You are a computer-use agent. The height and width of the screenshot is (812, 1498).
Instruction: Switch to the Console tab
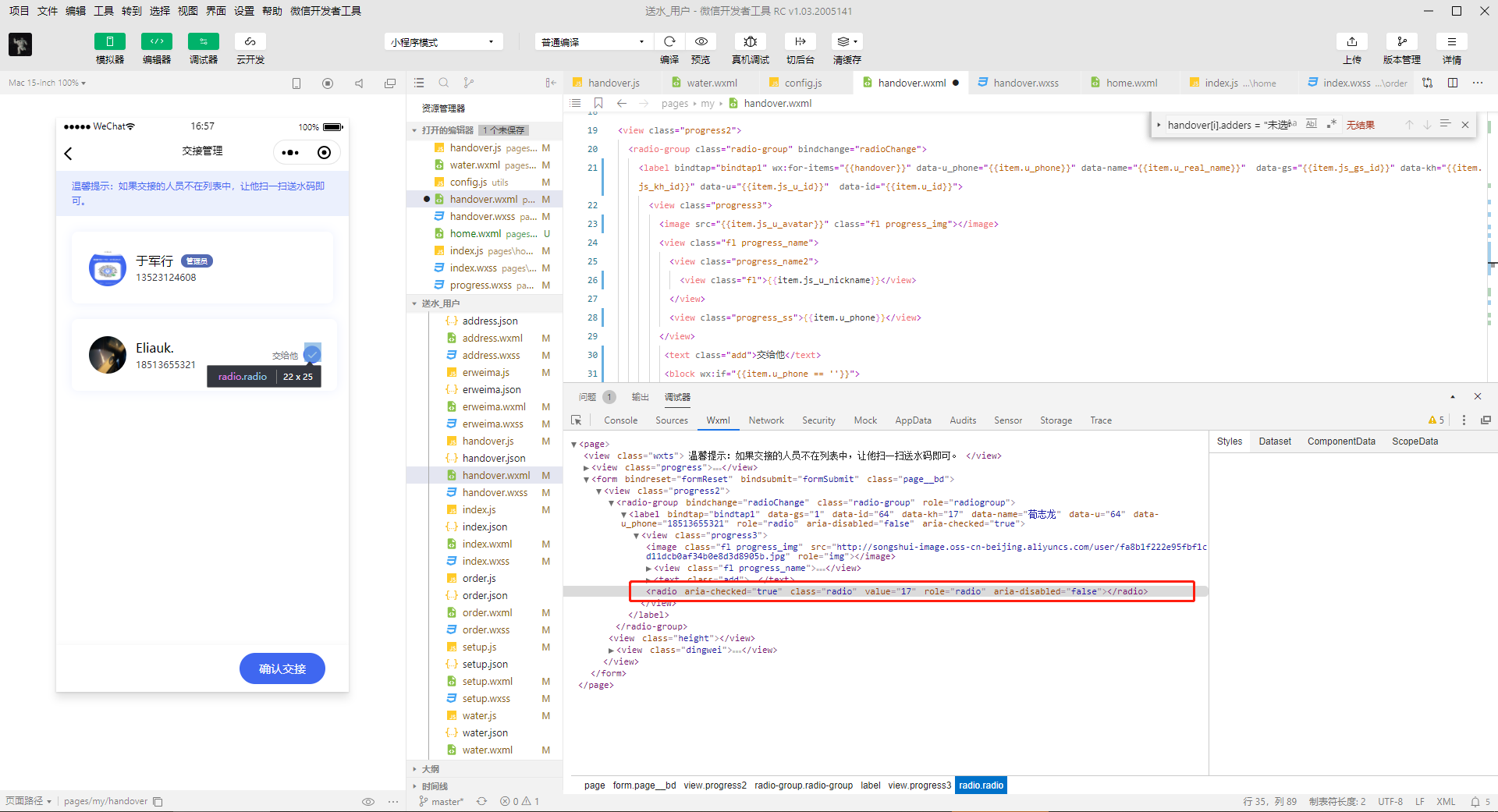pyautogui.click(x=621, y=420)
